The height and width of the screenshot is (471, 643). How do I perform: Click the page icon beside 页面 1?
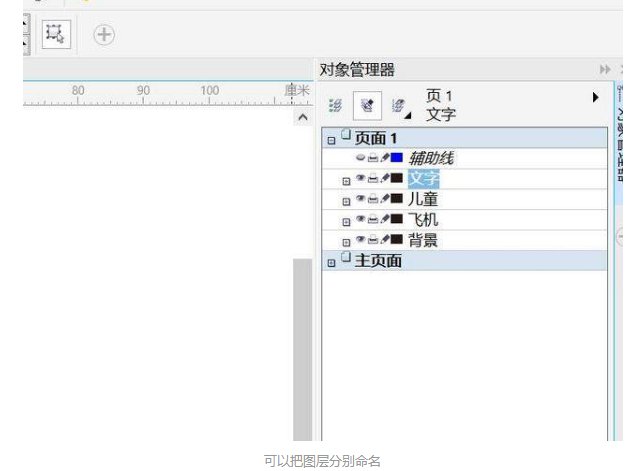point(346,134)
